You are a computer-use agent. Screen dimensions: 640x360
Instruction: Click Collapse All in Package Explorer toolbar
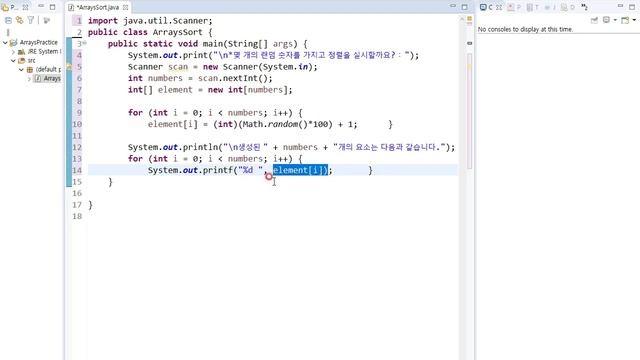(x=8, y=20)
